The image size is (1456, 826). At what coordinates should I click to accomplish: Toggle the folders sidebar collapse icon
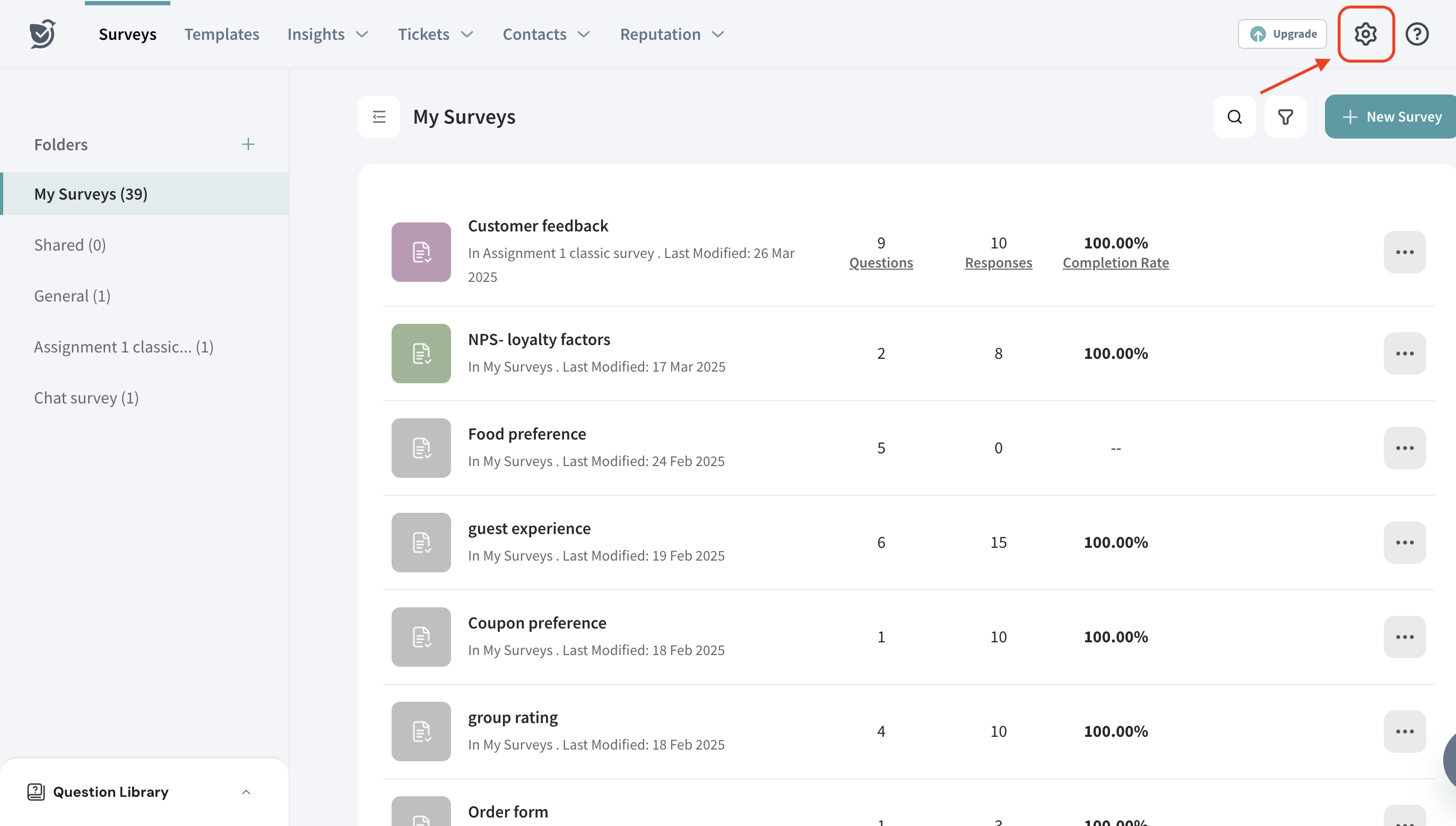point(379,117)
